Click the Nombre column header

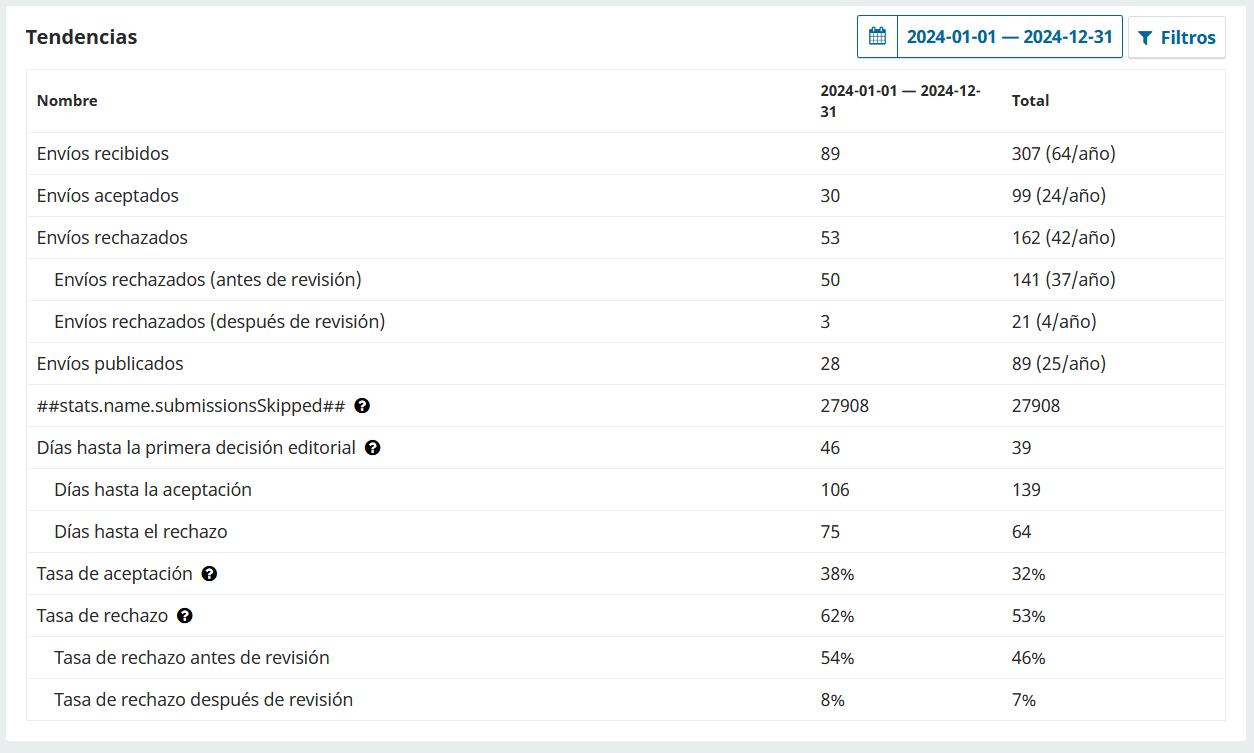[67, 101]
